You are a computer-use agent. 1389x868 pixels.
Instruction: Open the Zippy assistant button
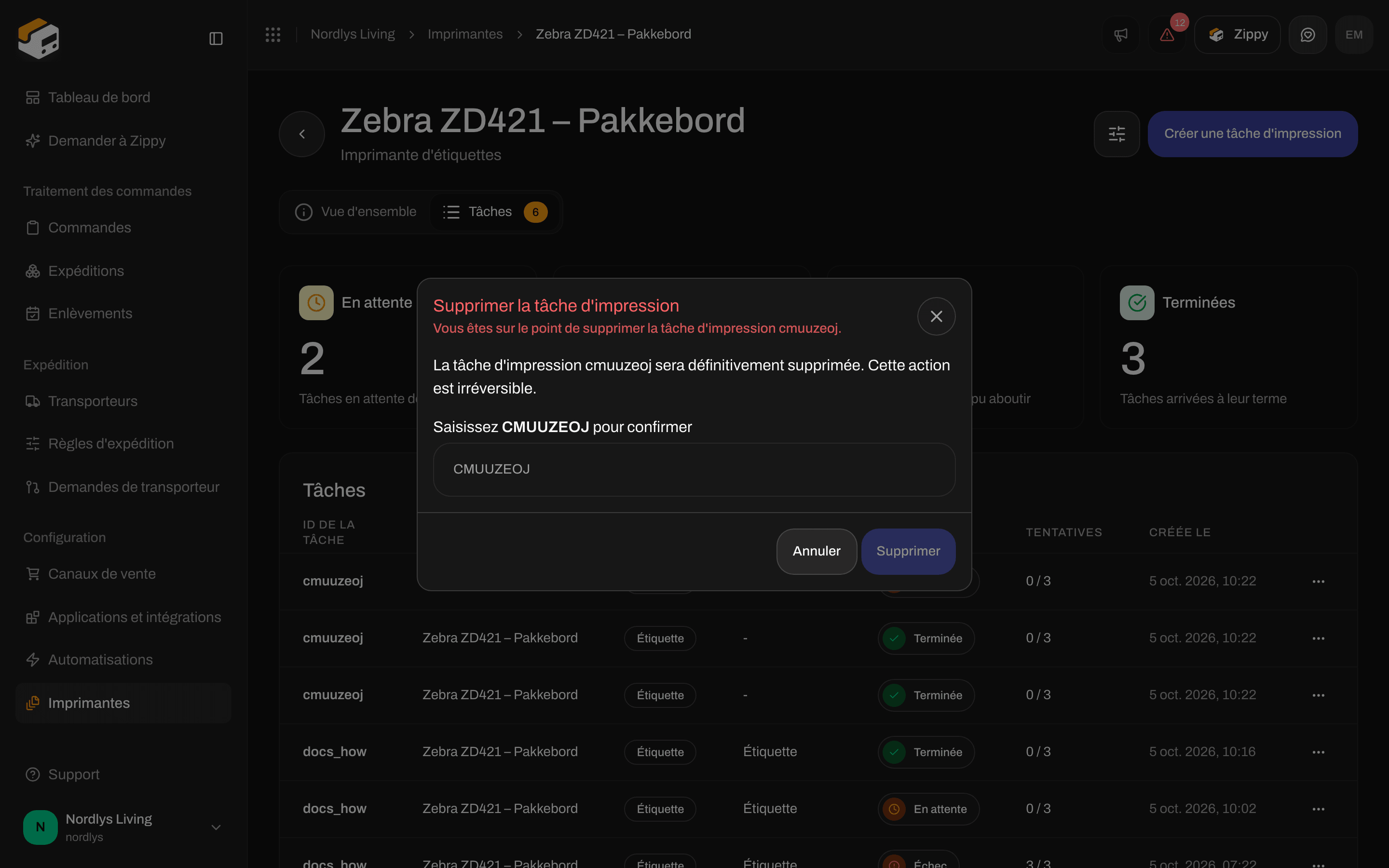tap(1238, 34)
